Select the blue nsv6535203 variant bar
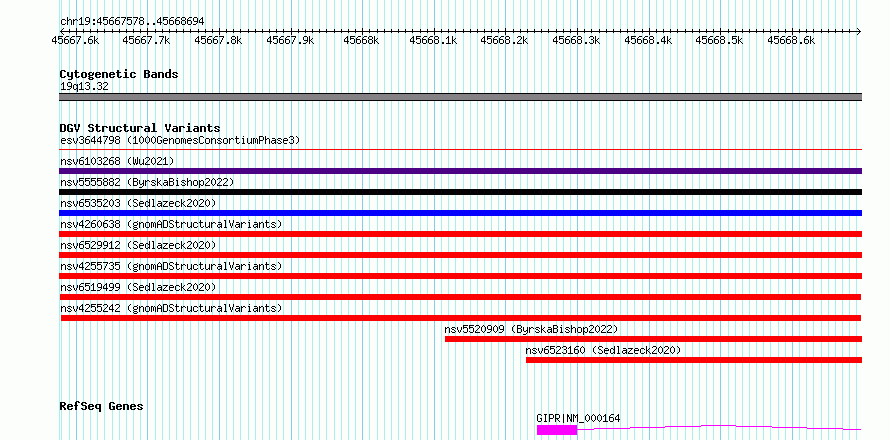The height and width of the screenshot is (440, 890). pyautogui.click(x=460, y=213)
